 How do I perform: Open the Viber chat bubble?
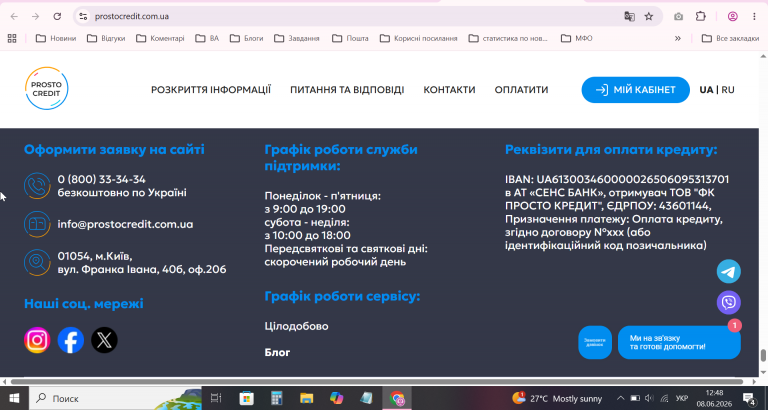pyautogui.click(x=729, y=302)
